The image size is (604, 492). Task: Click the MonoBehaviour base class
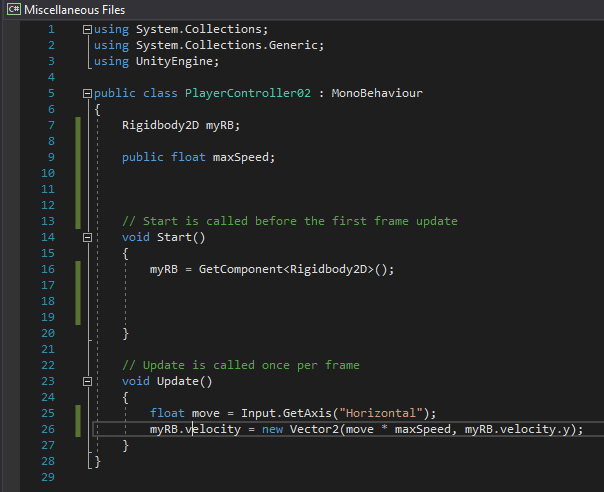pyautogui.click(x=377, y=93)
